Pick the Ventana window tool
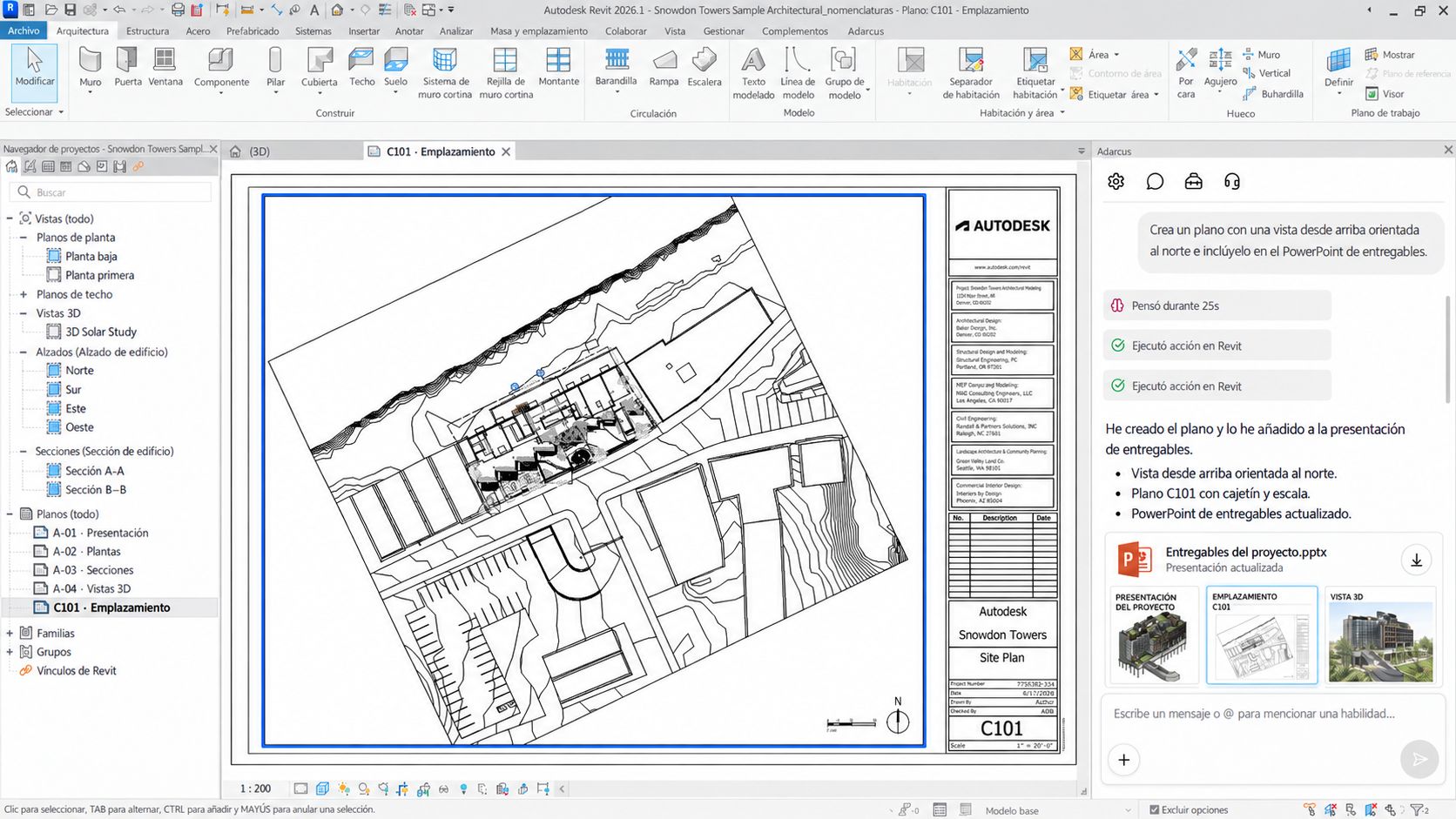Viewport: 1456px width, 819px height. pos(165,68)
